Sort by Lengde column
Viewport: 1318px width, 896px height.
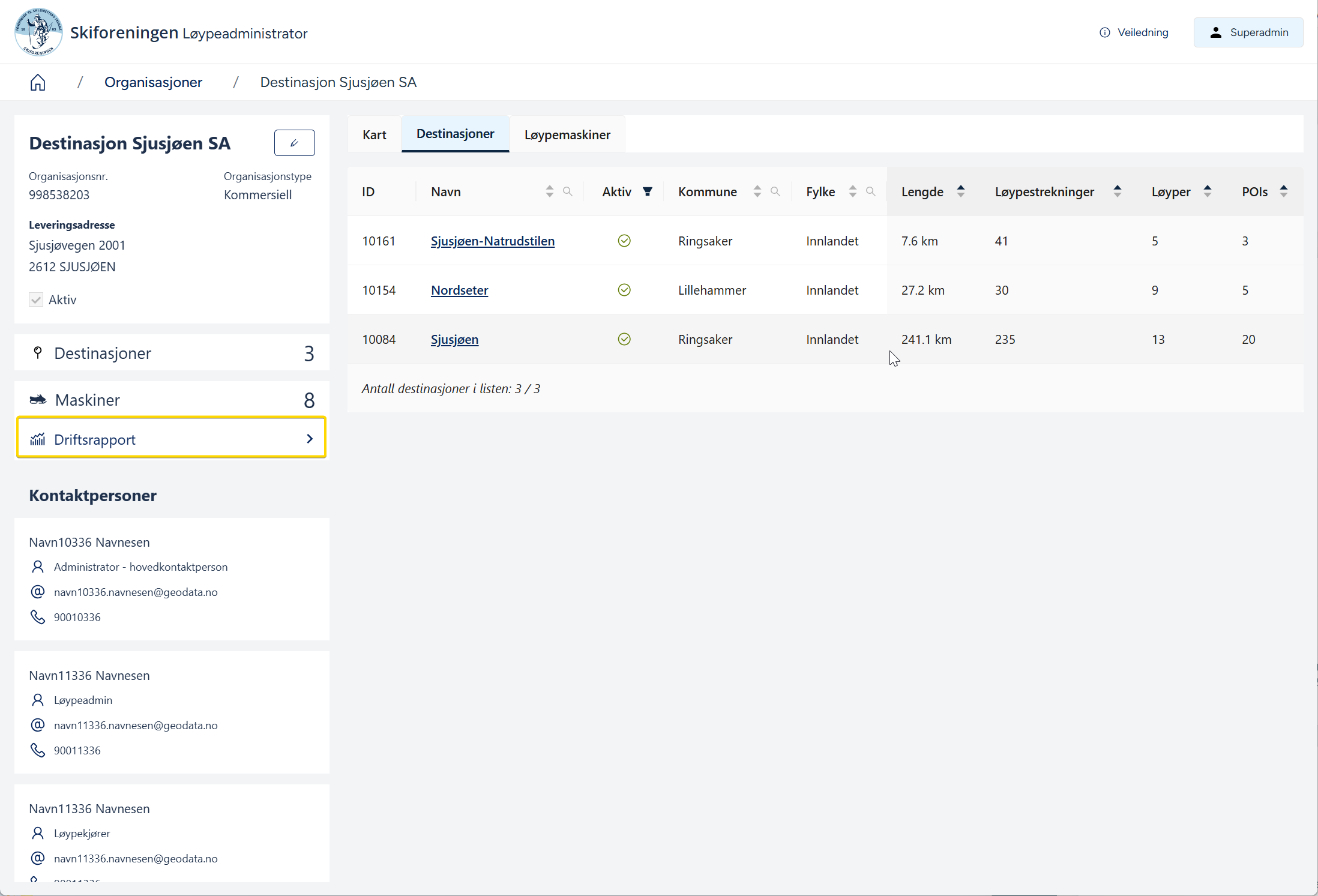[x=960, y=191]
